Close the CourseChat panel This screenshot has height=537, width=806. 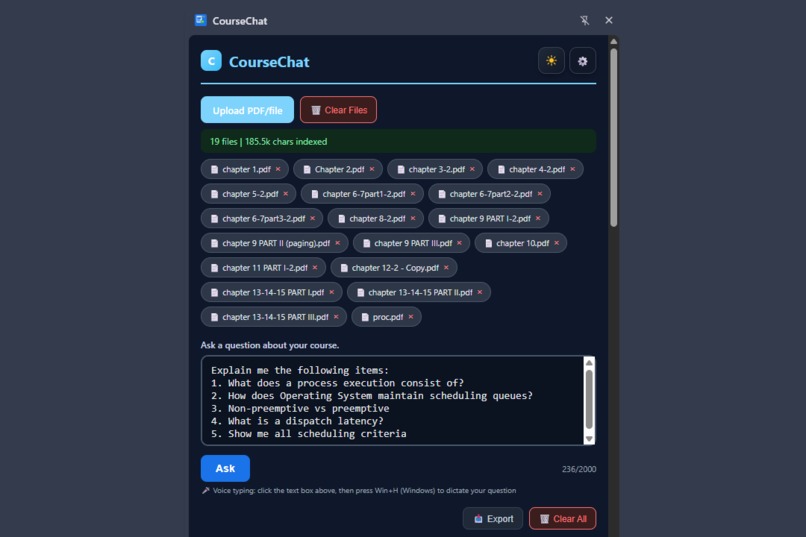pos(609,20)
